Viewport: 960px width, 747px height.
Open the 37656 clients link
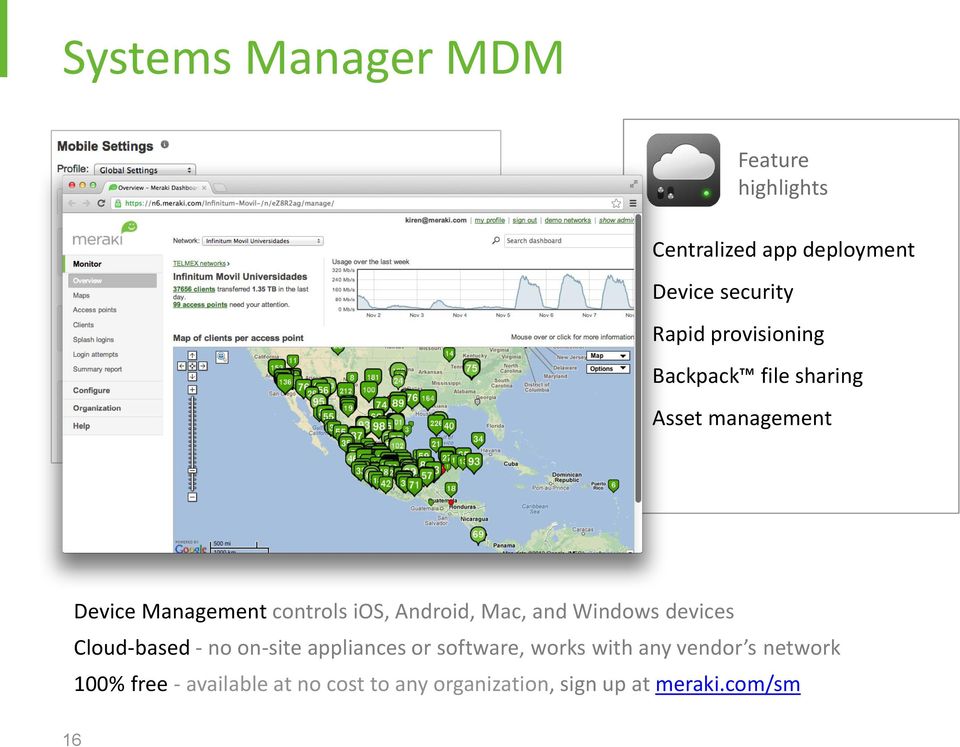click(x=193, y=289)
